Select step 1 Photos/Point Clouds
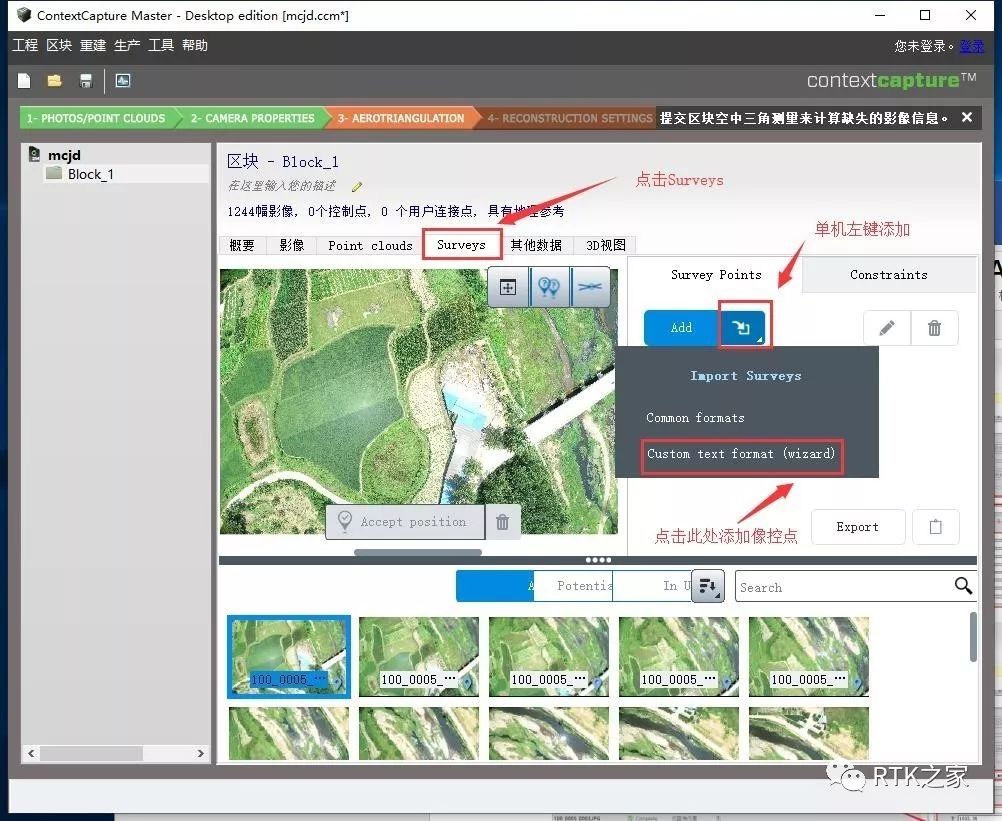Image resolution: width=1002 pixels, height=821 pixels. [97, 118]
